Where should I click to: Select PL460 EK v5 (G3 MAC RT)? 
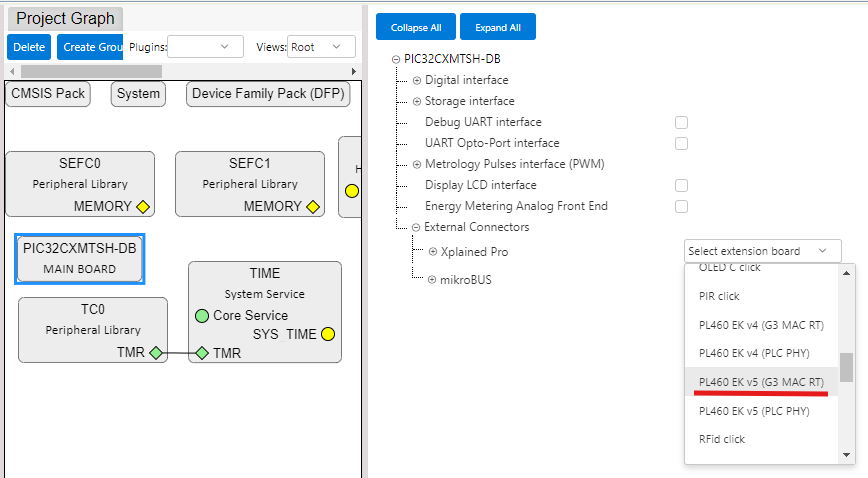click(761, 382)
